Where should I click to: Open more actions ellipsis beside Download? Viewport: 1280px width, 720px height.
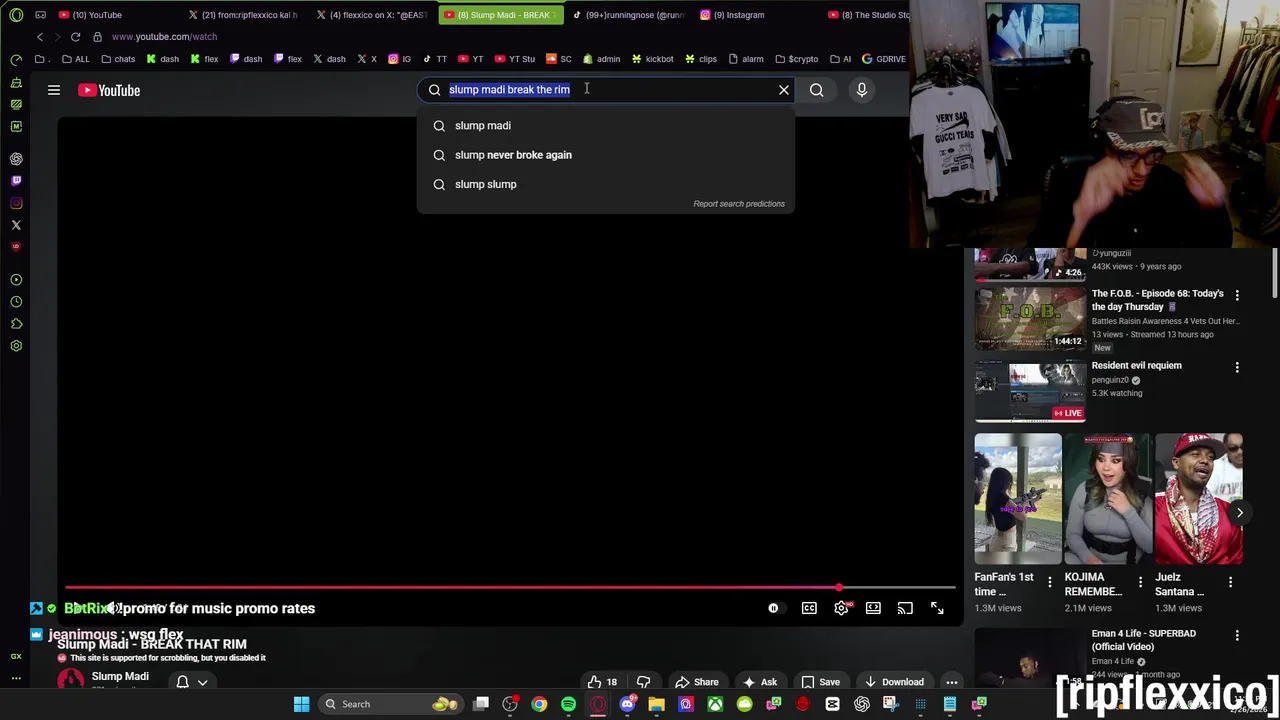952,682
